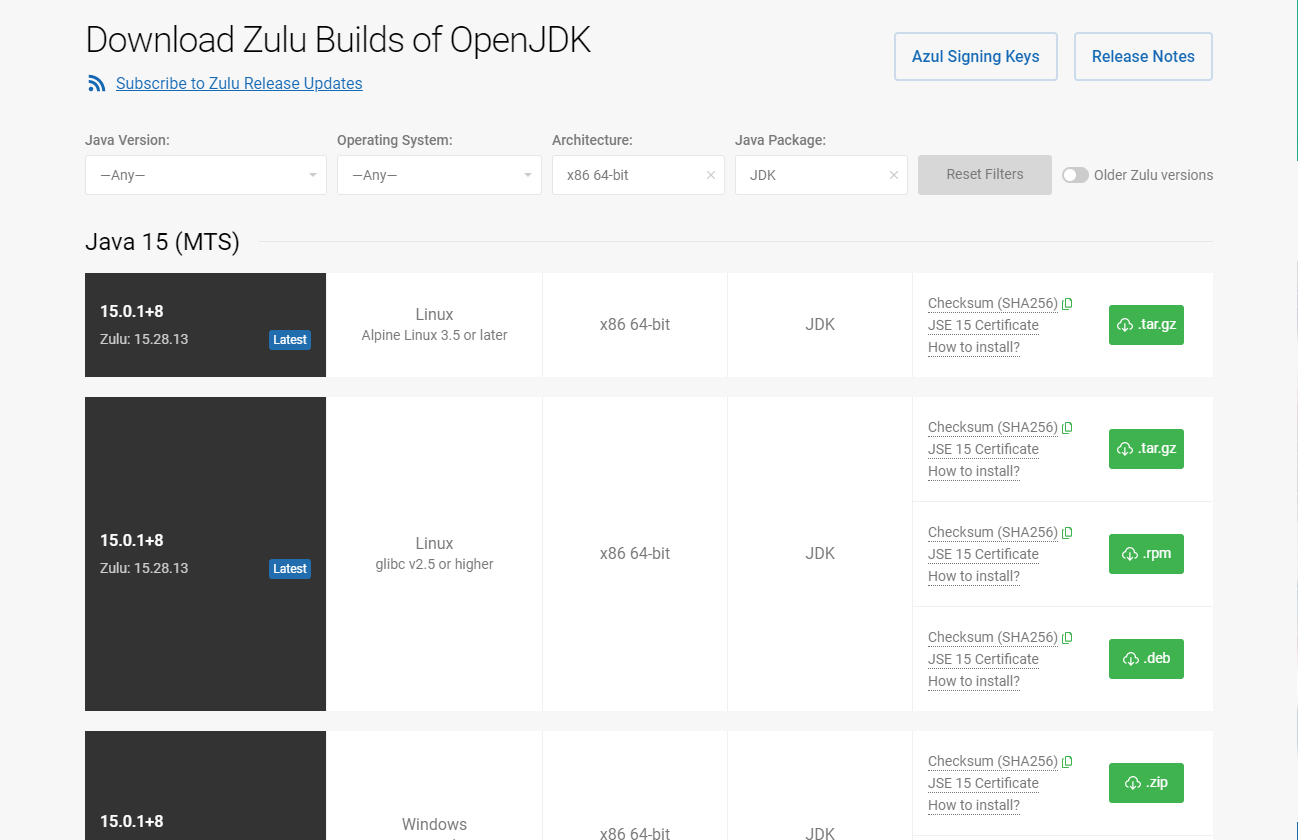
Task: Open How to install for Alpine build
Action: click(974, 347)
